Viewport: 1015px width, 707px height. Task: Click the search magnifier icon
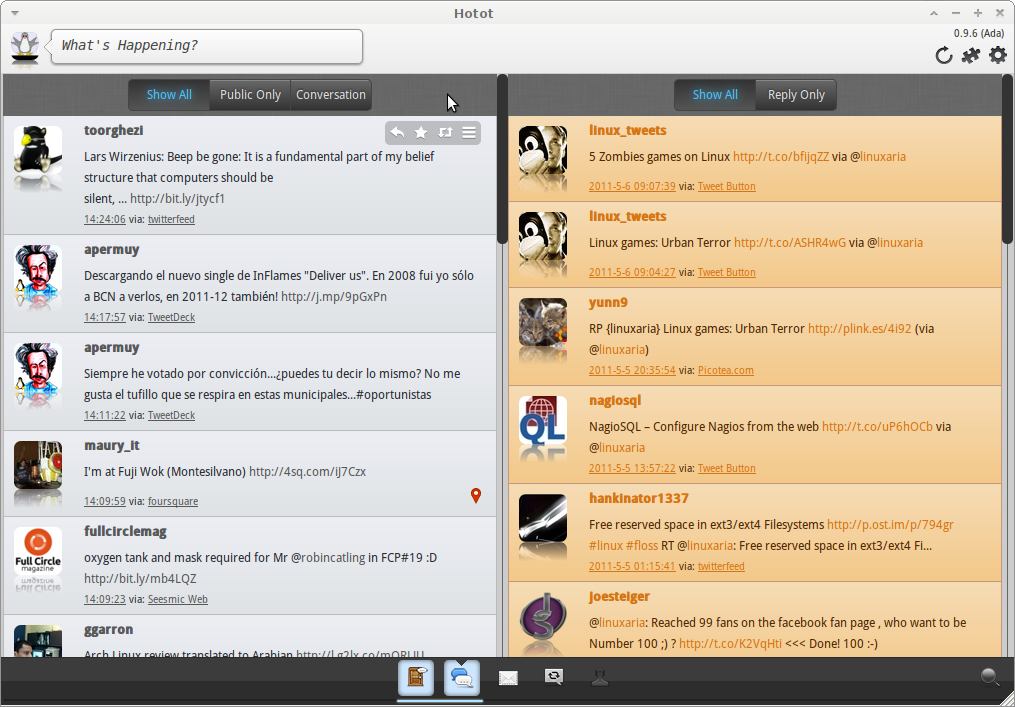point(990,677)
